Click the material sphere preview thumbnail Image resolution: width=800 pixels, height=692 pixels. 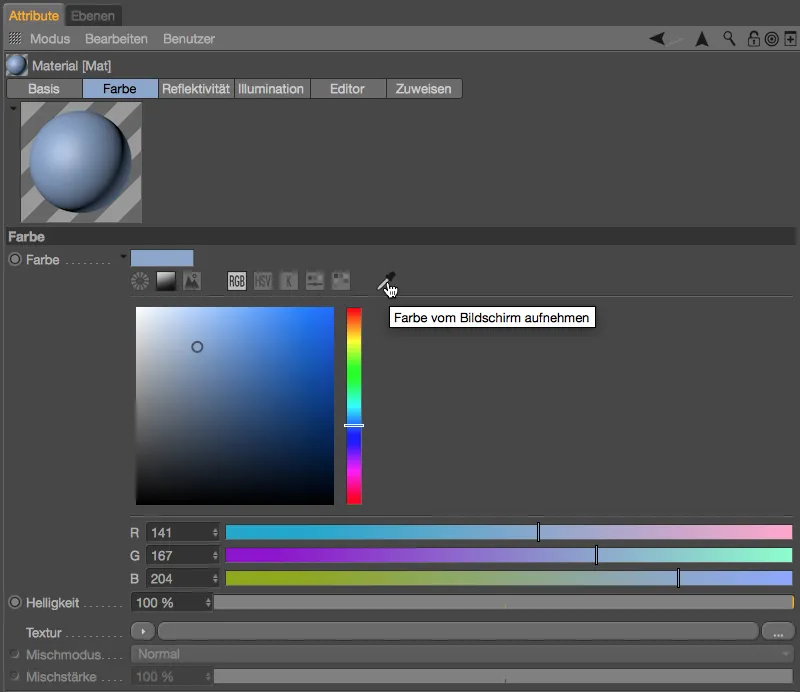(81, 162)
